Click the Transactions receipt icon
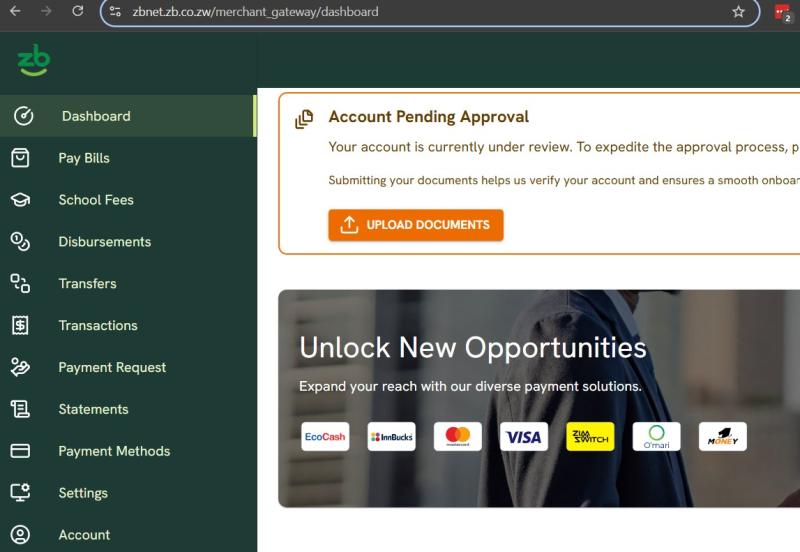This screenshot has width=800, height=552. click(x=20, y=325)
